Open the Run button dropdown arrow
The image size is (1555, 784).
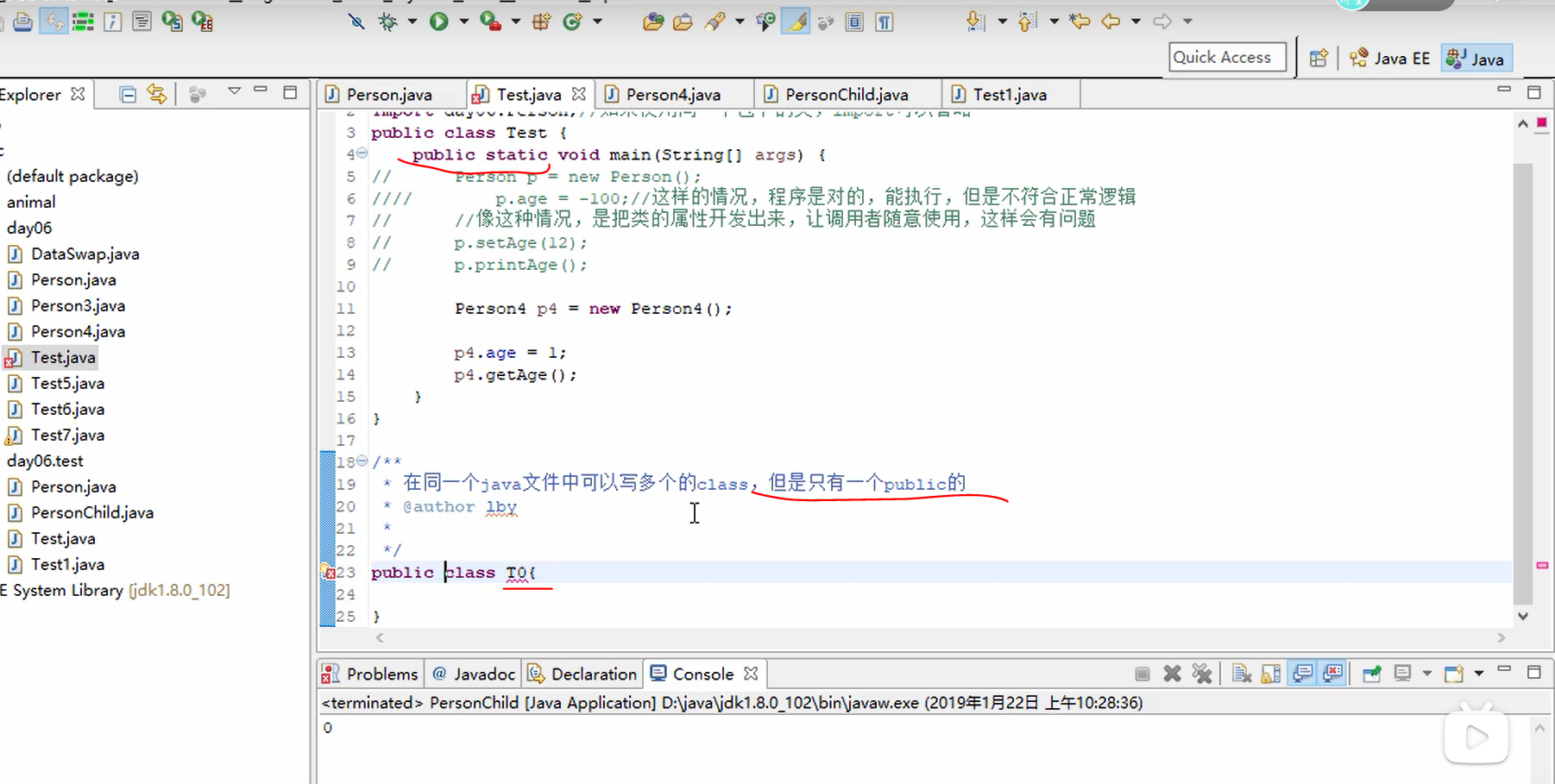[x=463, y=22]
